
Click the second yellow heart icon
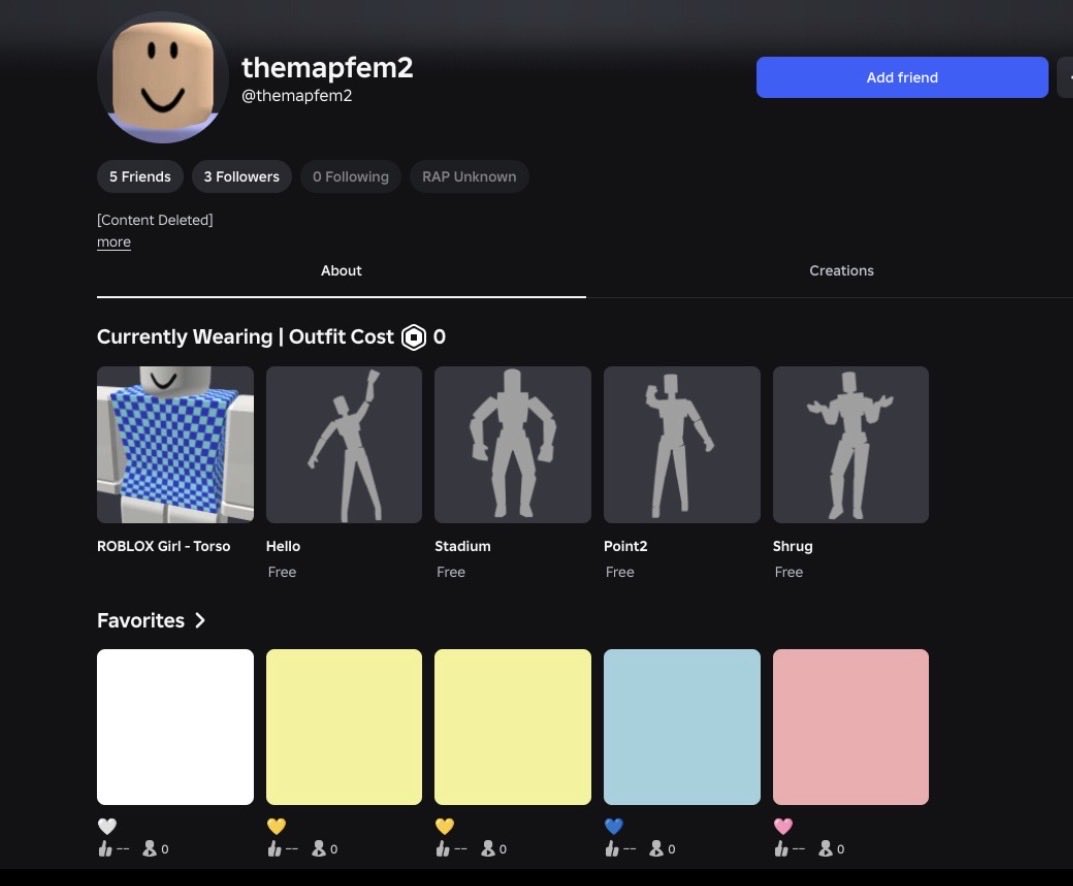pos(445,826)
